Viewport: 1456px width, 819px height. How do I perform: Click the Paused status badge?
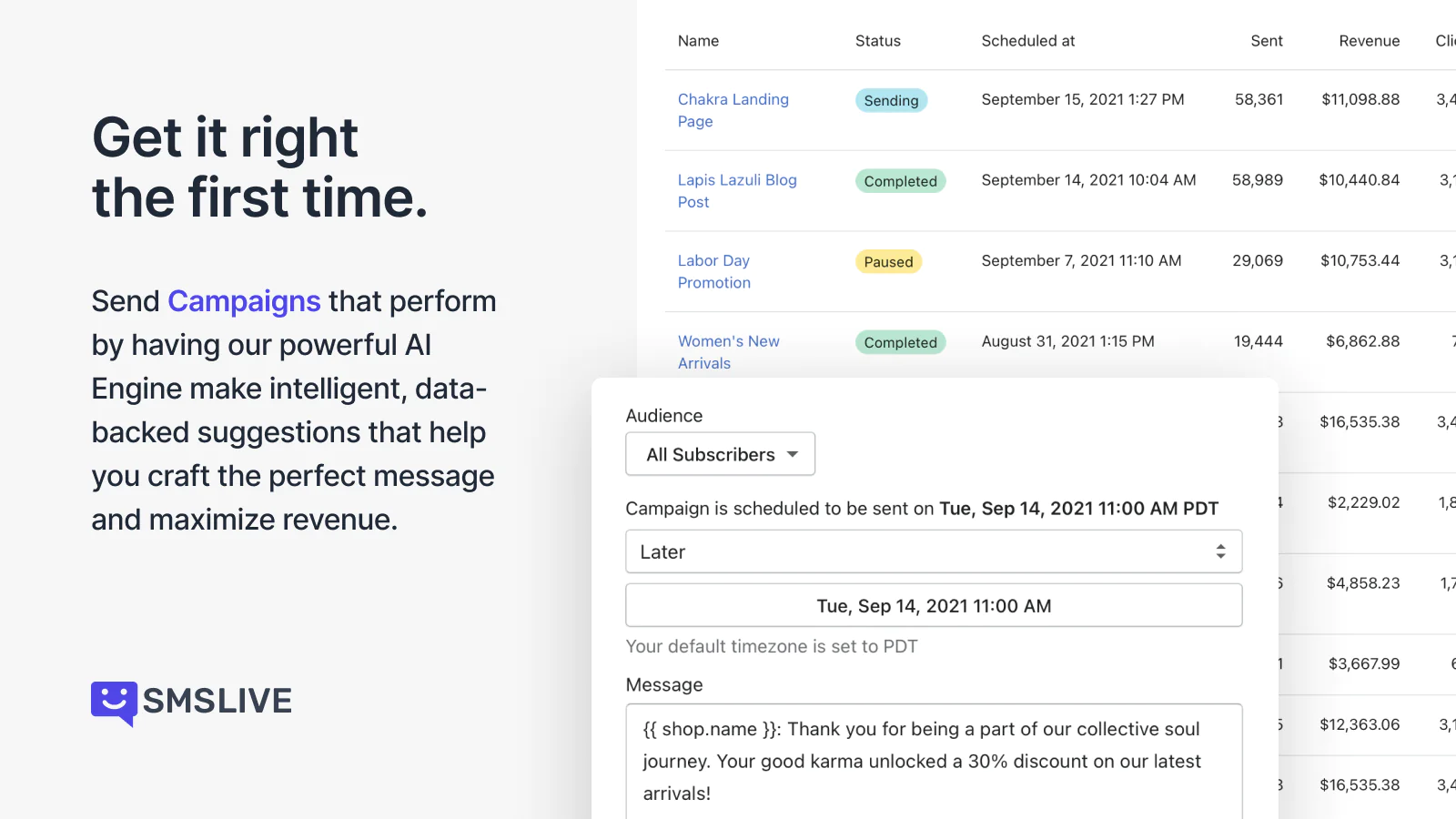[x=888, y=261]
